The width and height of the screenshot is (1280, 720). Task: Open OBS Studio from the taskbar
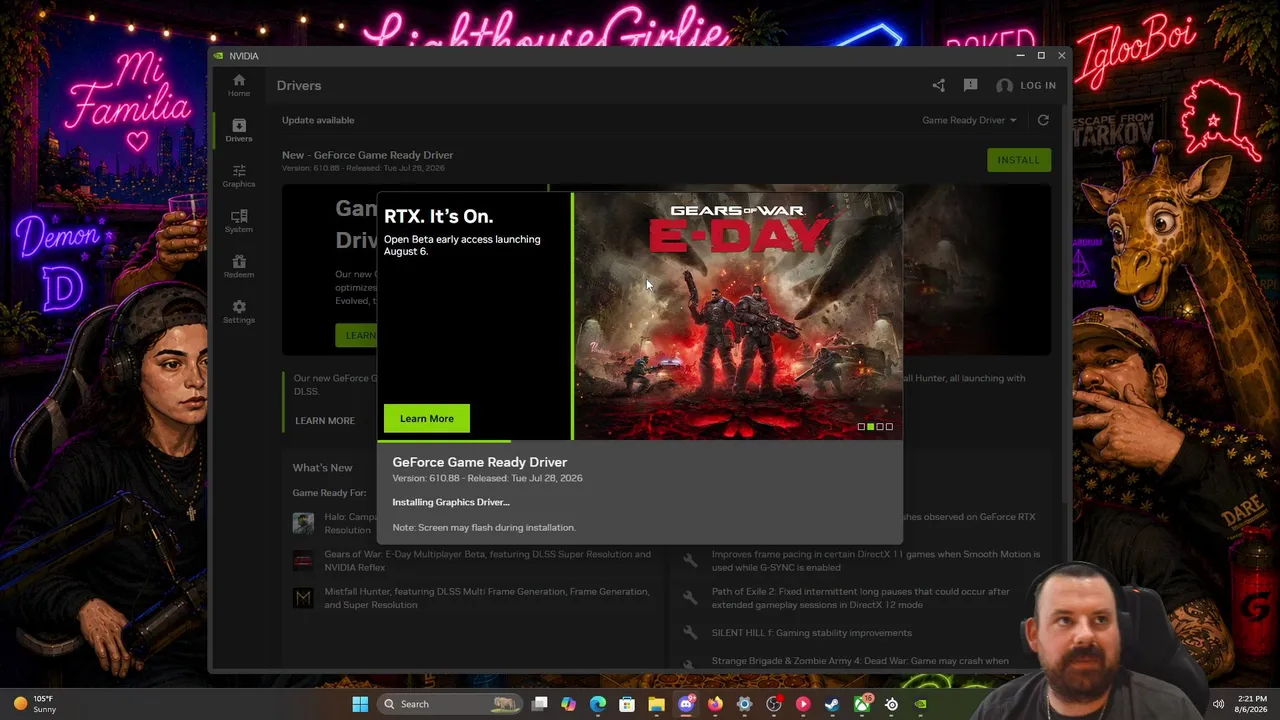point(774,704)
